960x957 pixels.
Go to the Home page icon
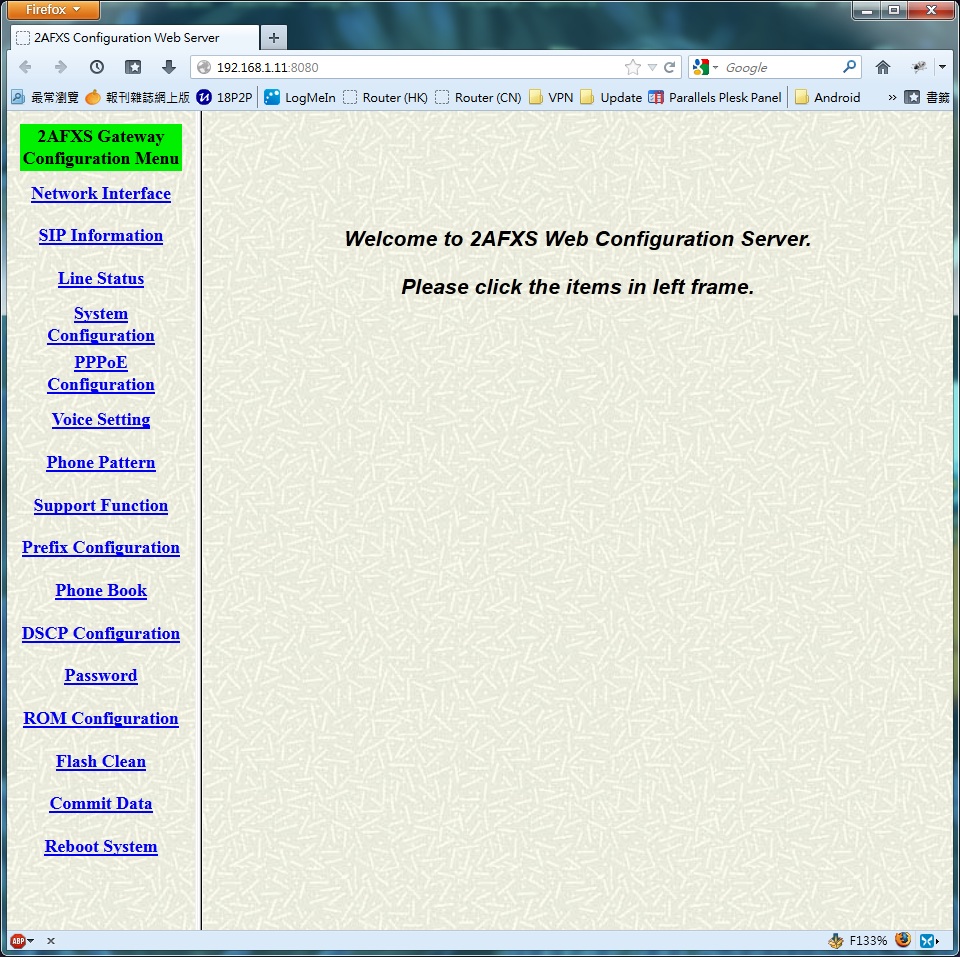tap(882, 67)
